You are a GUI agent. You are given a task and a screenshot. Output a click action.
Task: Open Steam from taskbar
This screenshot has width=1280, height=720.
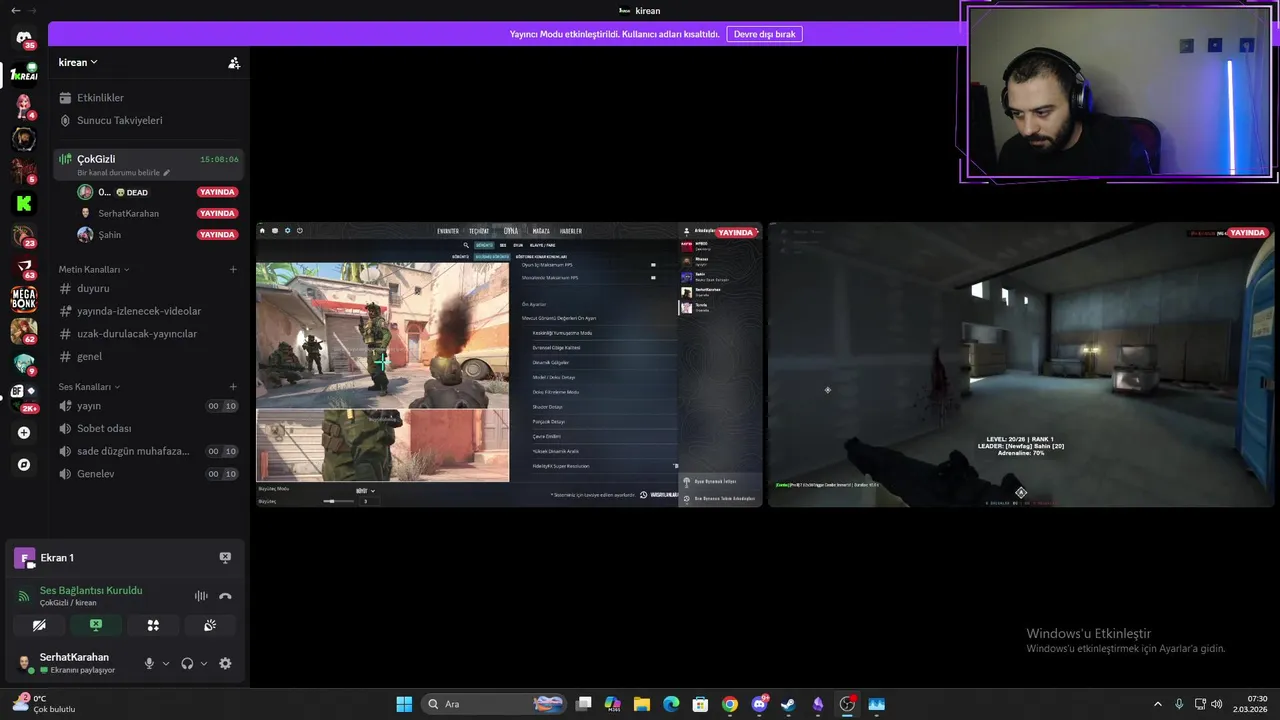[x=788, y=704]
